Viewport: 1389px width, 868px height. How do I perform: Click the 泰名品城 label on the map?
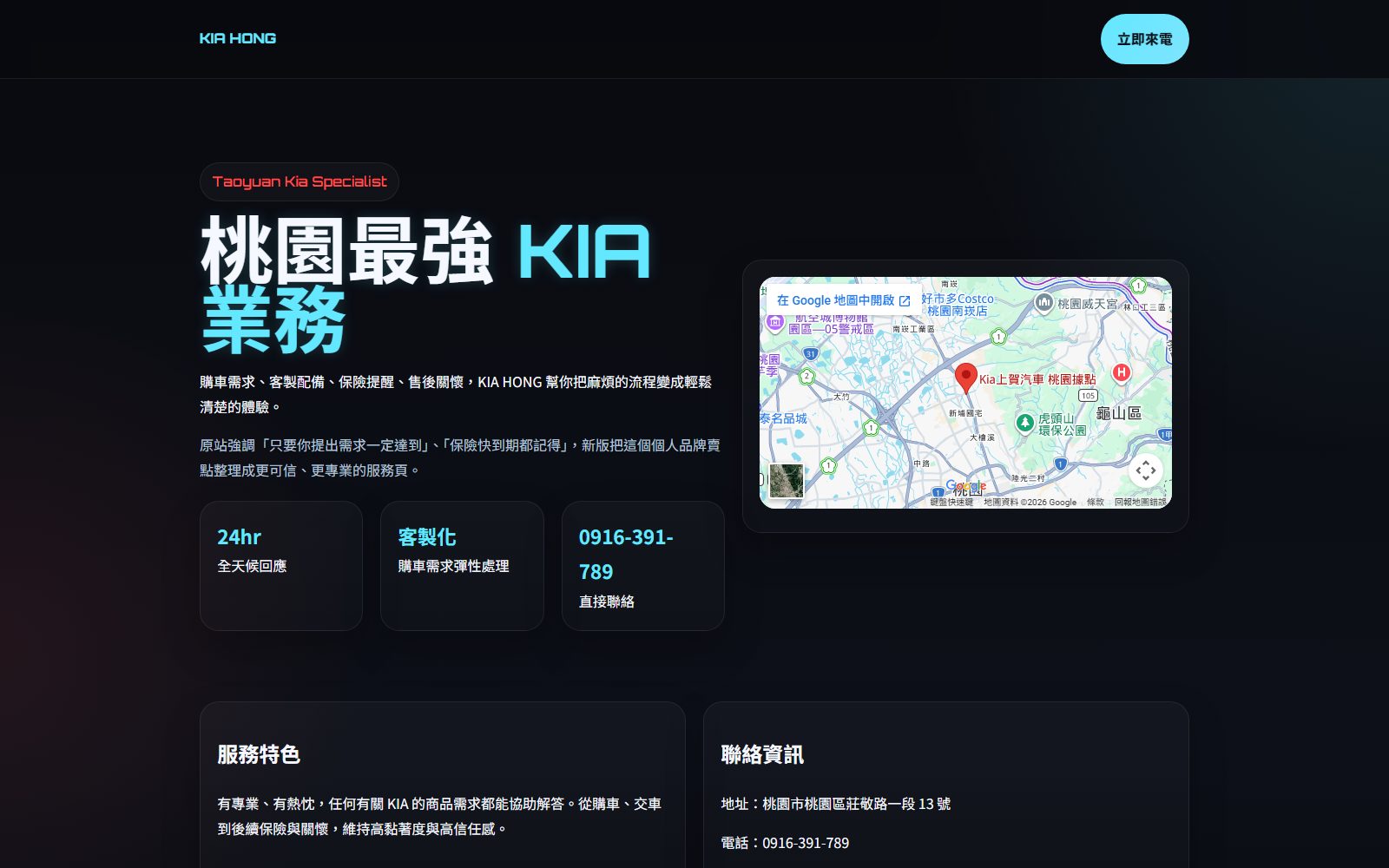click(784, 418)
